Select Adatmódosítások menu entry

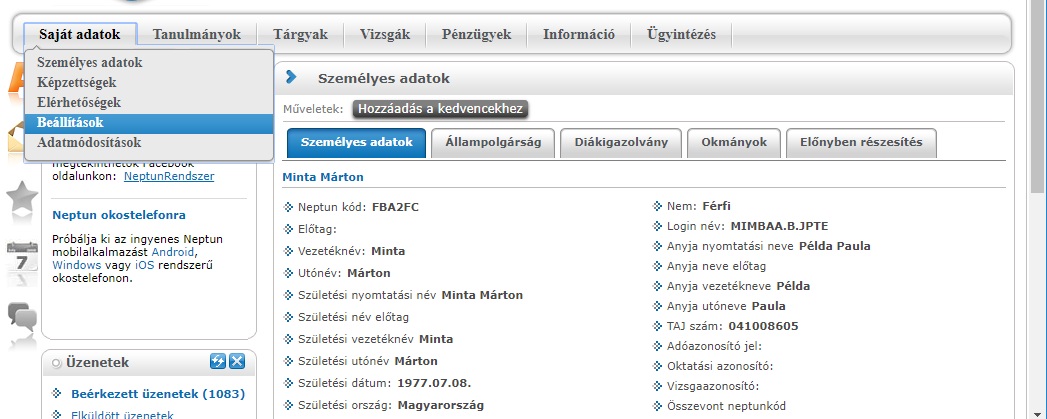(89, 142)
